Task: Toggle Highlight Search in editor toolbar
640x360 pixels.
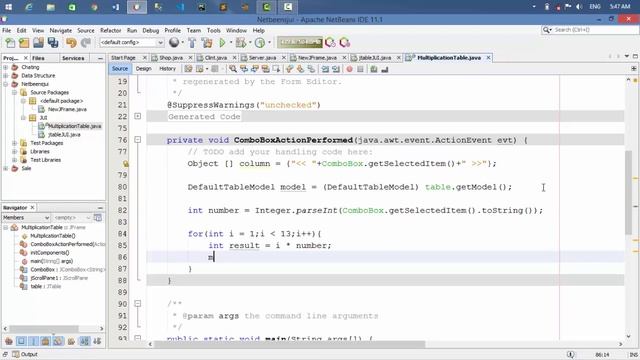Action: 266,69
